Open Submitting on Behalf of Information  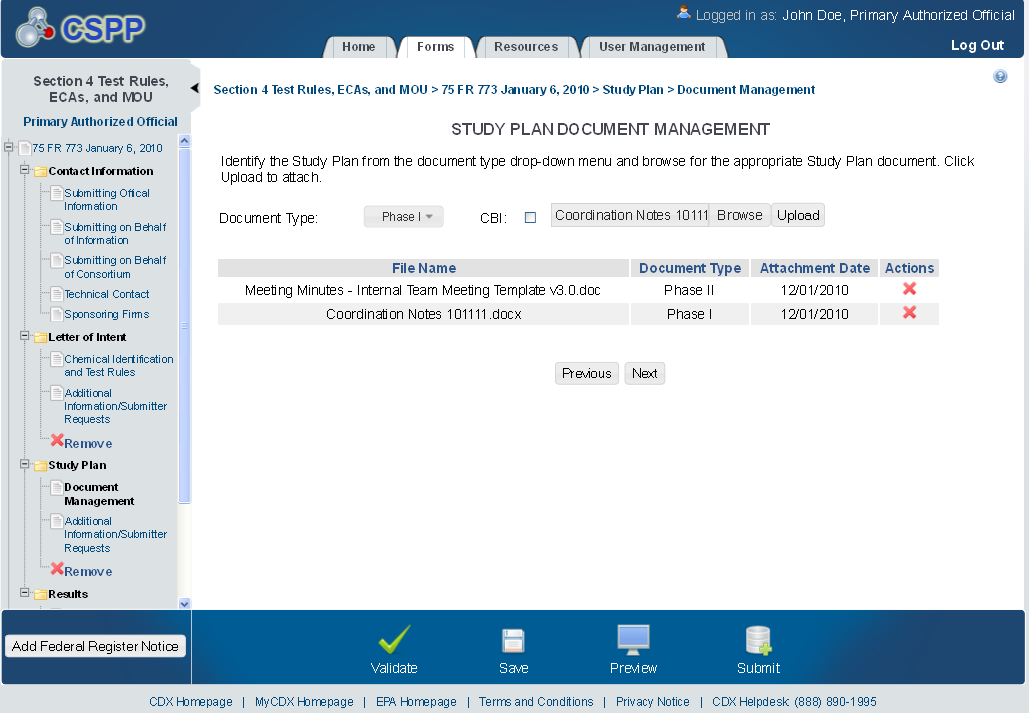point(115,234)
